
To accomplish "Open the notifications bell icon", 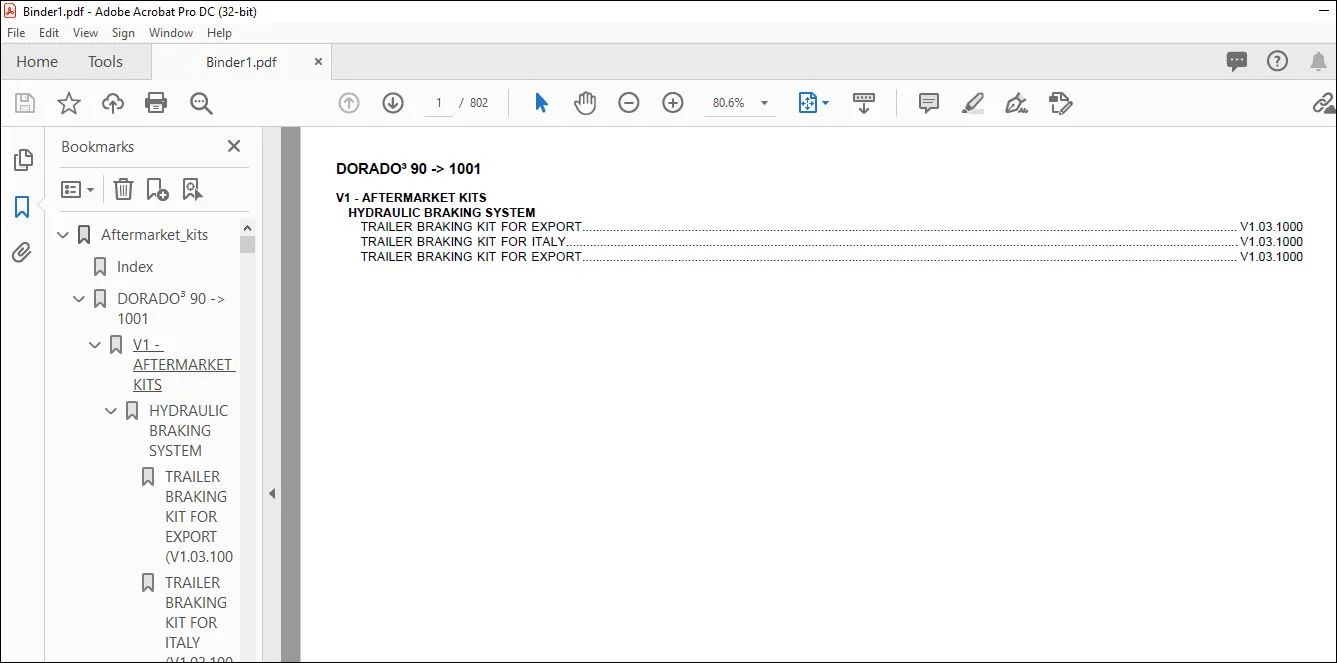I will [x=1319, y=61].
